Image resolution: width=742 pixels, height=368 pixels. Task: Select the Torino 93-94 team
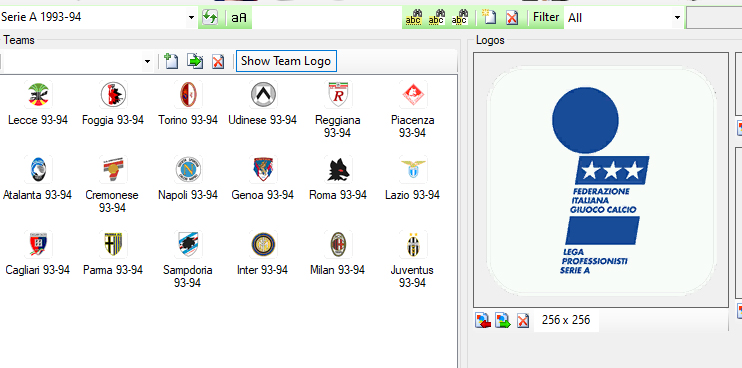[x=188, y=103]
